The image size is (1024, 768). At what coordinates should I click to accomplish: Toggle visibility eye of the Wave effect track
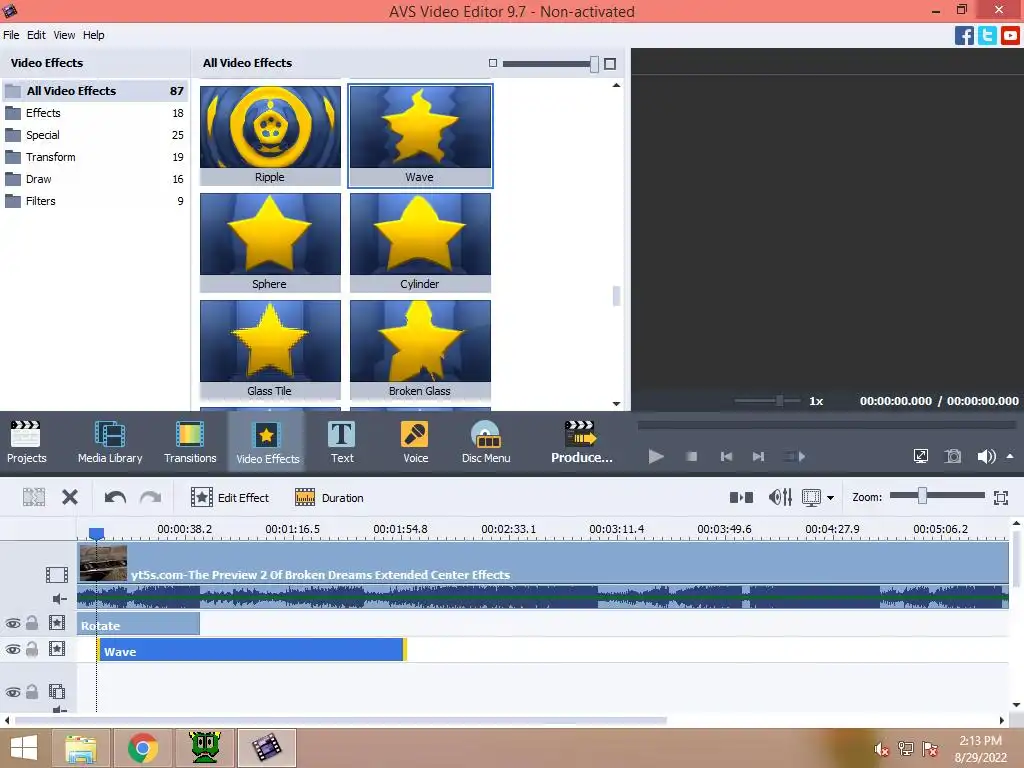point(12,649)
